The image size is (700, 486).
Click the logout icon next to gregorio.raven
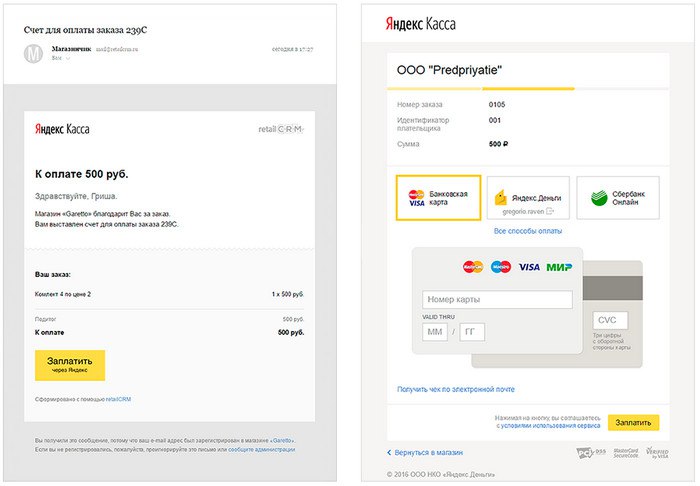coord(550,212)
